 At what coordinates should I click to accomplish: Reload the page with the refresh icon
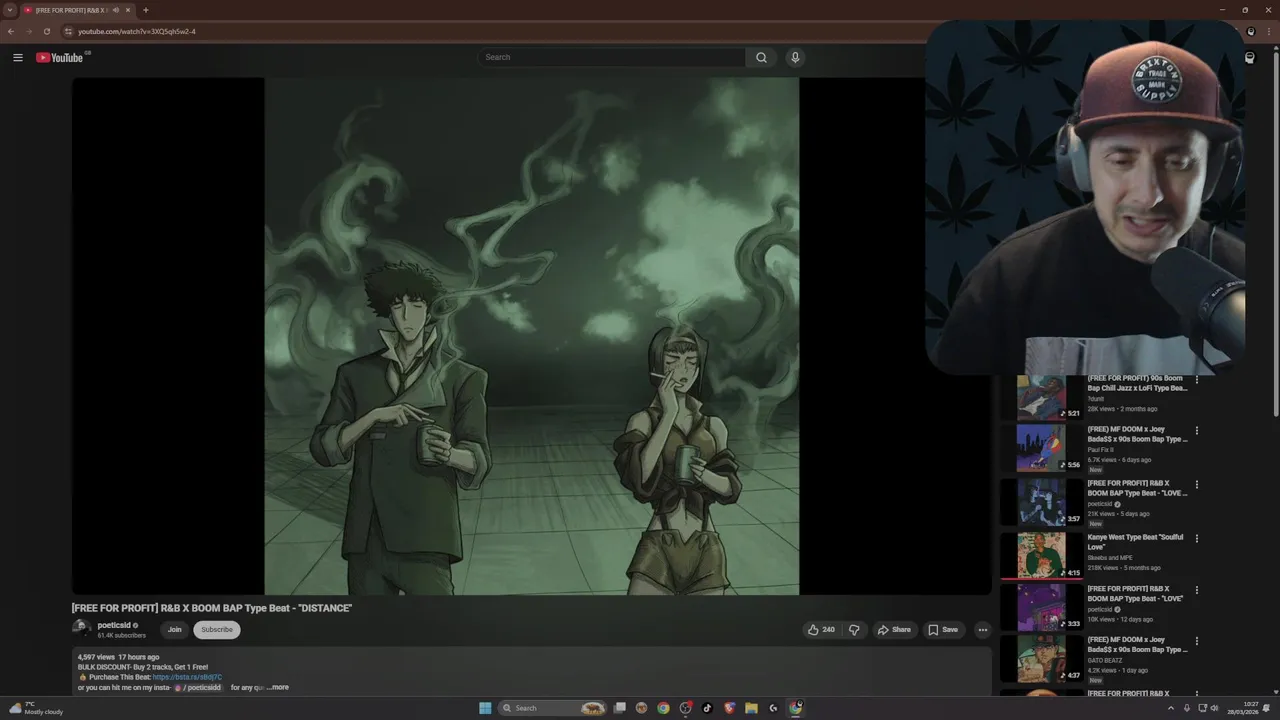[46, 31]
